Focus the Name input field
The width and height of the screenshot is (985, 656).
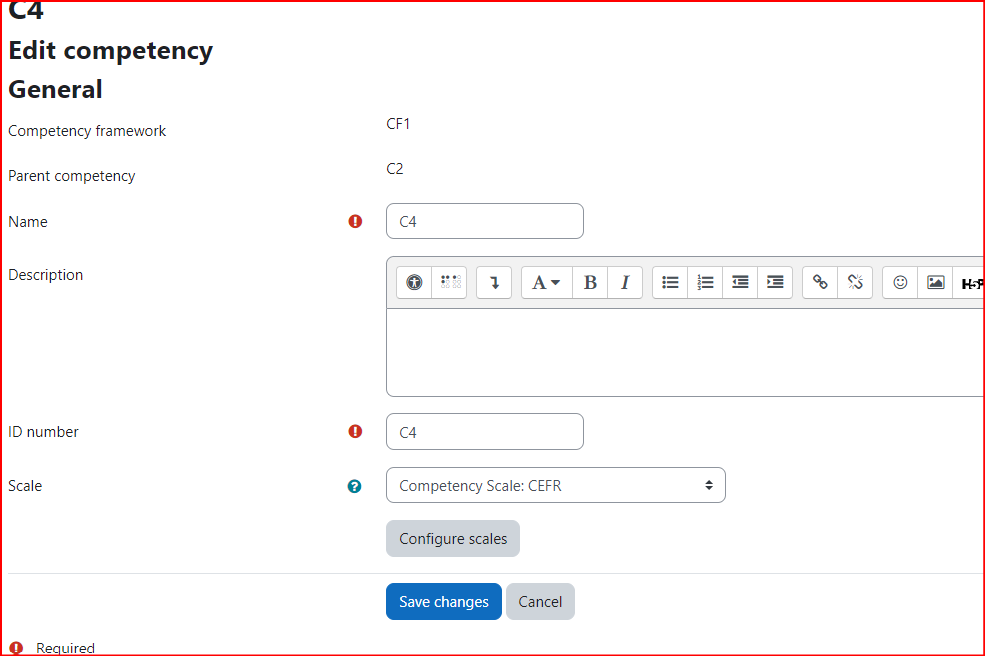pos(485,221)
